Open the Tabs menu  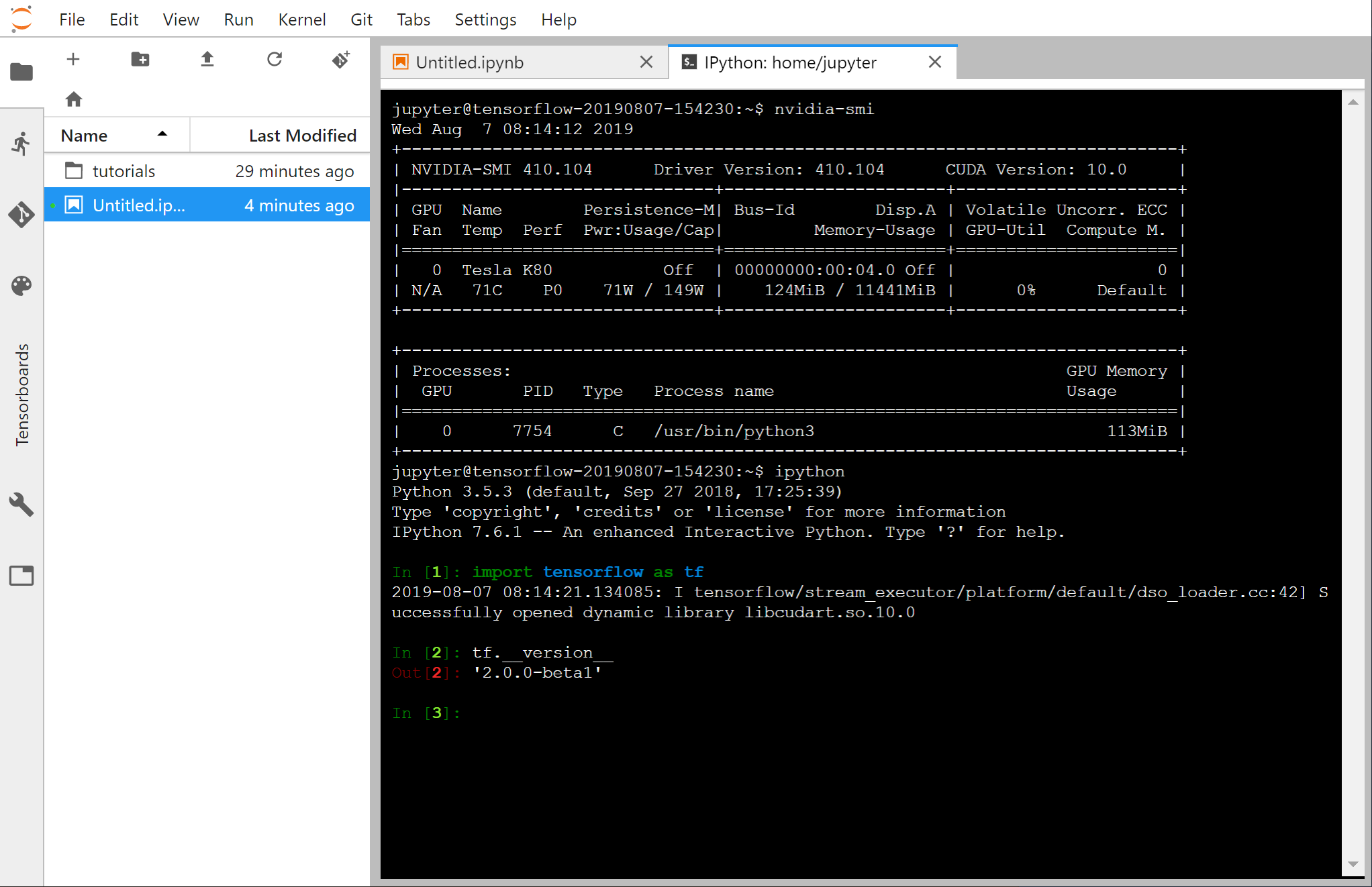(x=413, y=19)
